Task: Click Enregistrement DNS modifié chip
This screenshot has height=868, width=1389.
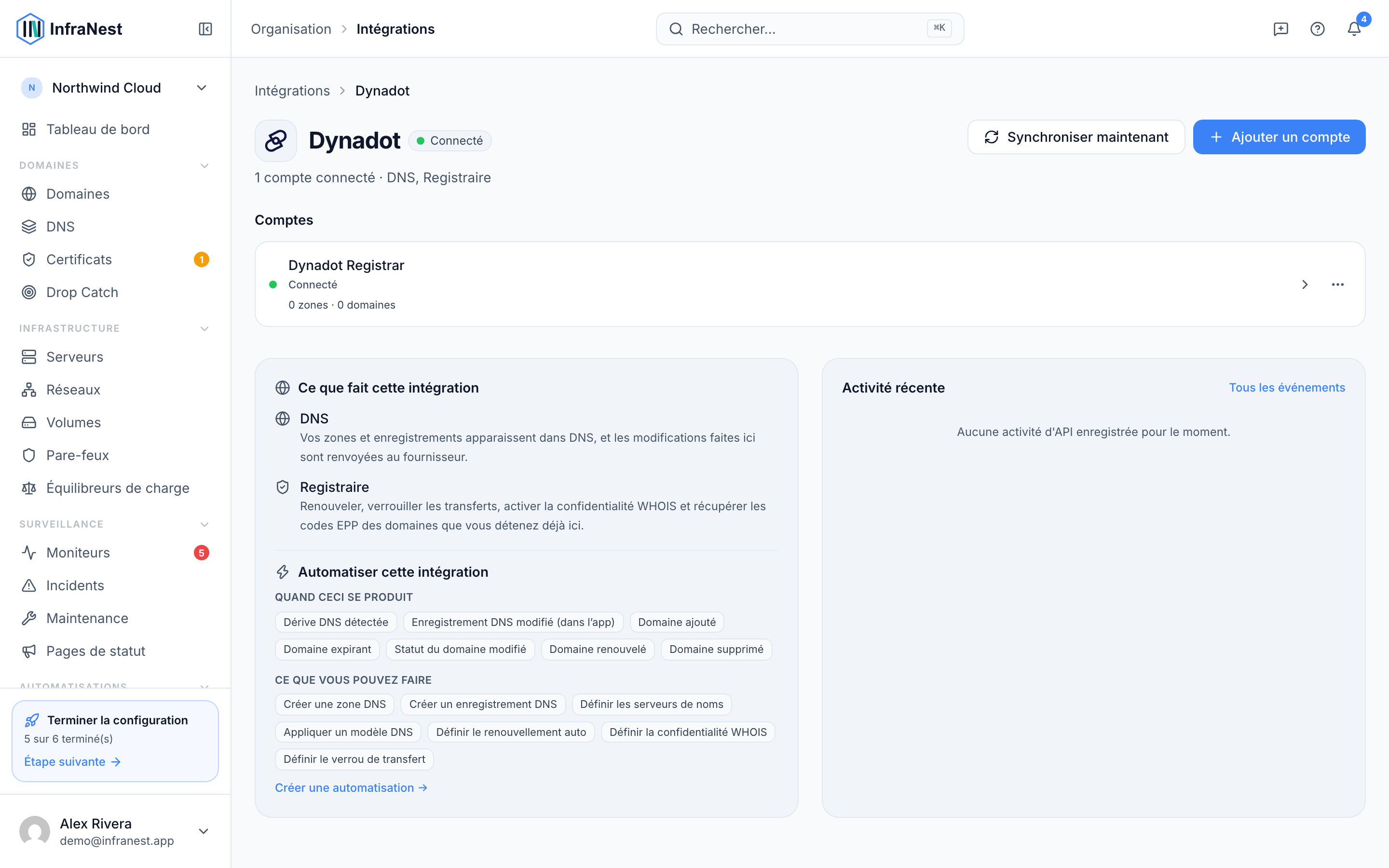Action: point(513,622)
